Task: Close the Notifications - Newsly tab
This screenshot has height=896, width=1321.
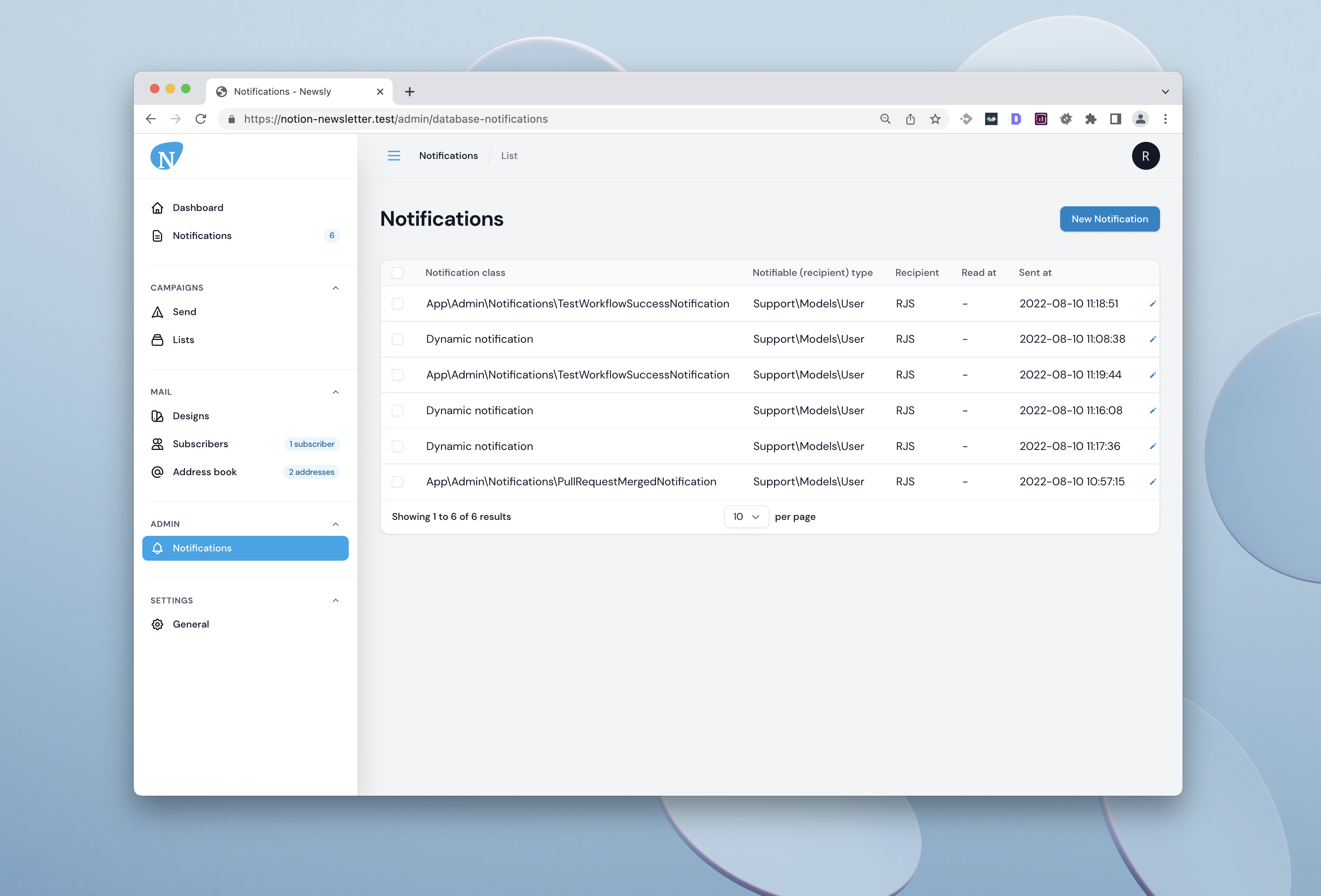Action: (380, 91)
